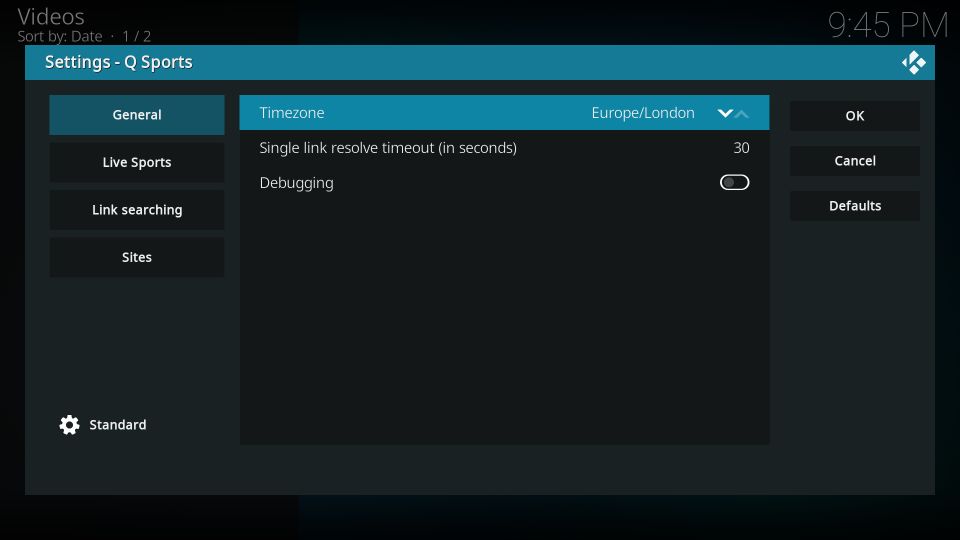
Task: Click the 9:45 PM clock
Action: click(888, 26)
